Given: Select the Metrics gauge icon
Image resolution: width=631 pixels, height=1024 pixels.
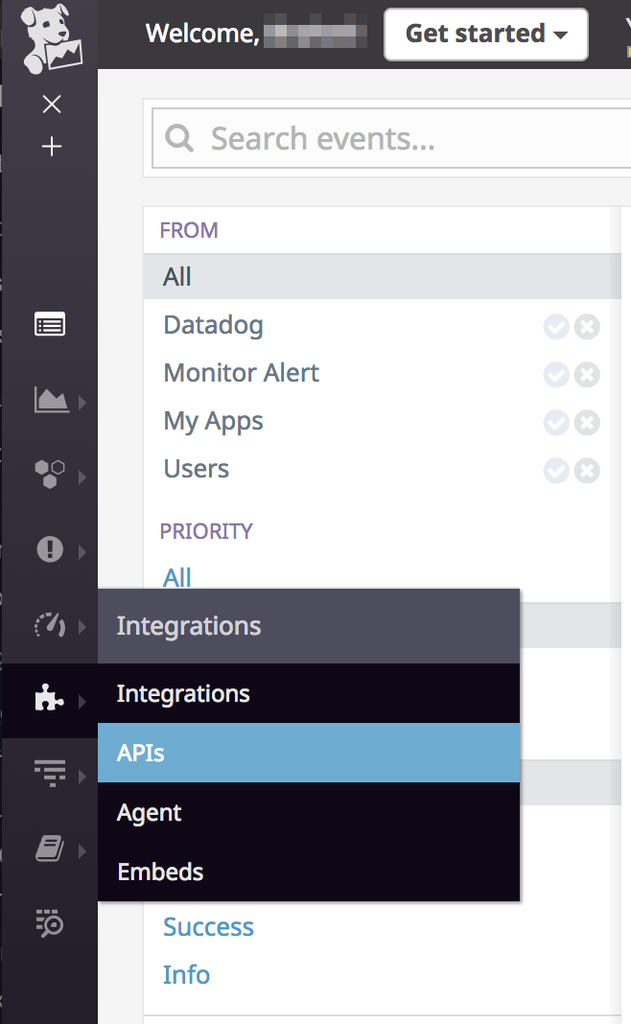Looking at the screenshot, I should coord(50,626).
